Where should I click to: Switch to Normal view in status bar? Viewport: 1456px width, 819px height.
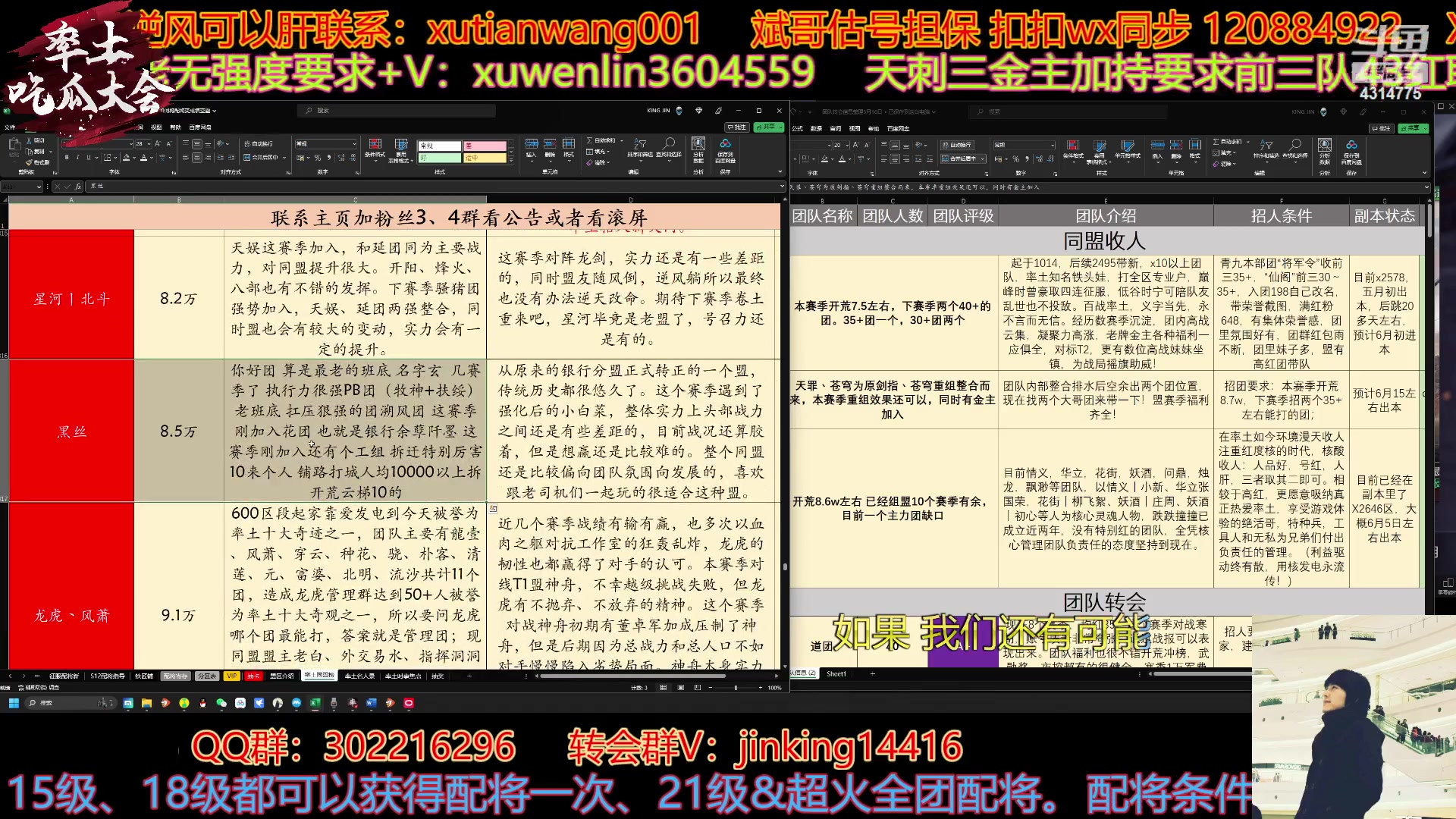coord(663,687)
